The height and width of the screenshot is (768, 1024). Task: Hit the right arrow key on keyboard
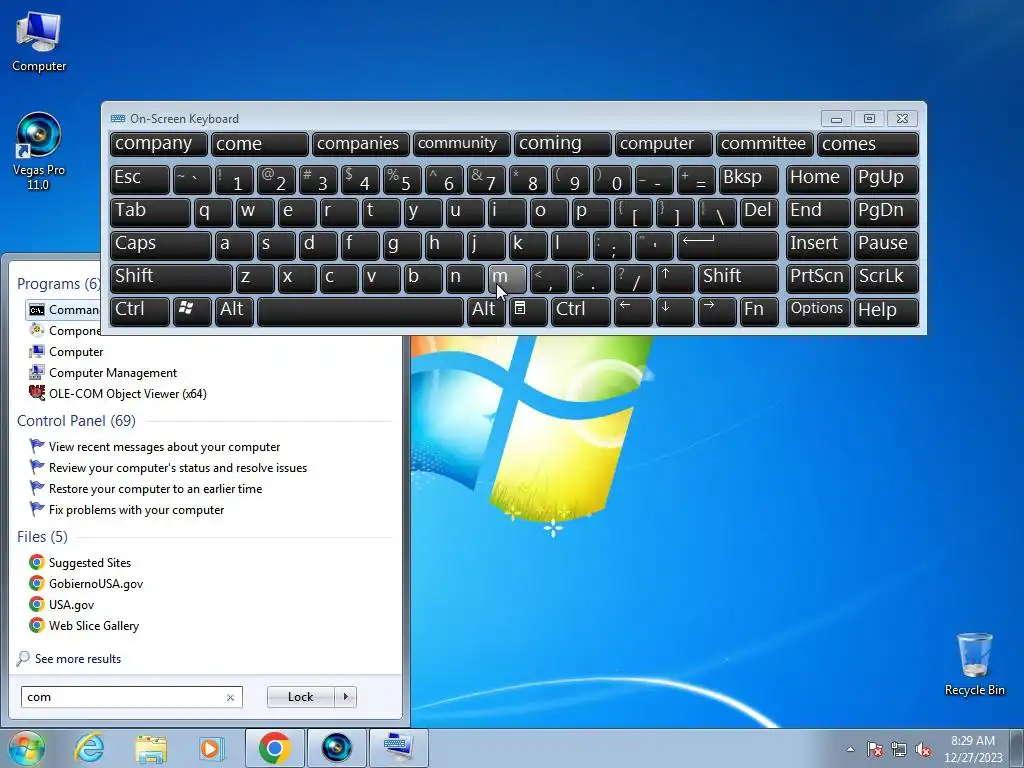[717, 312]
